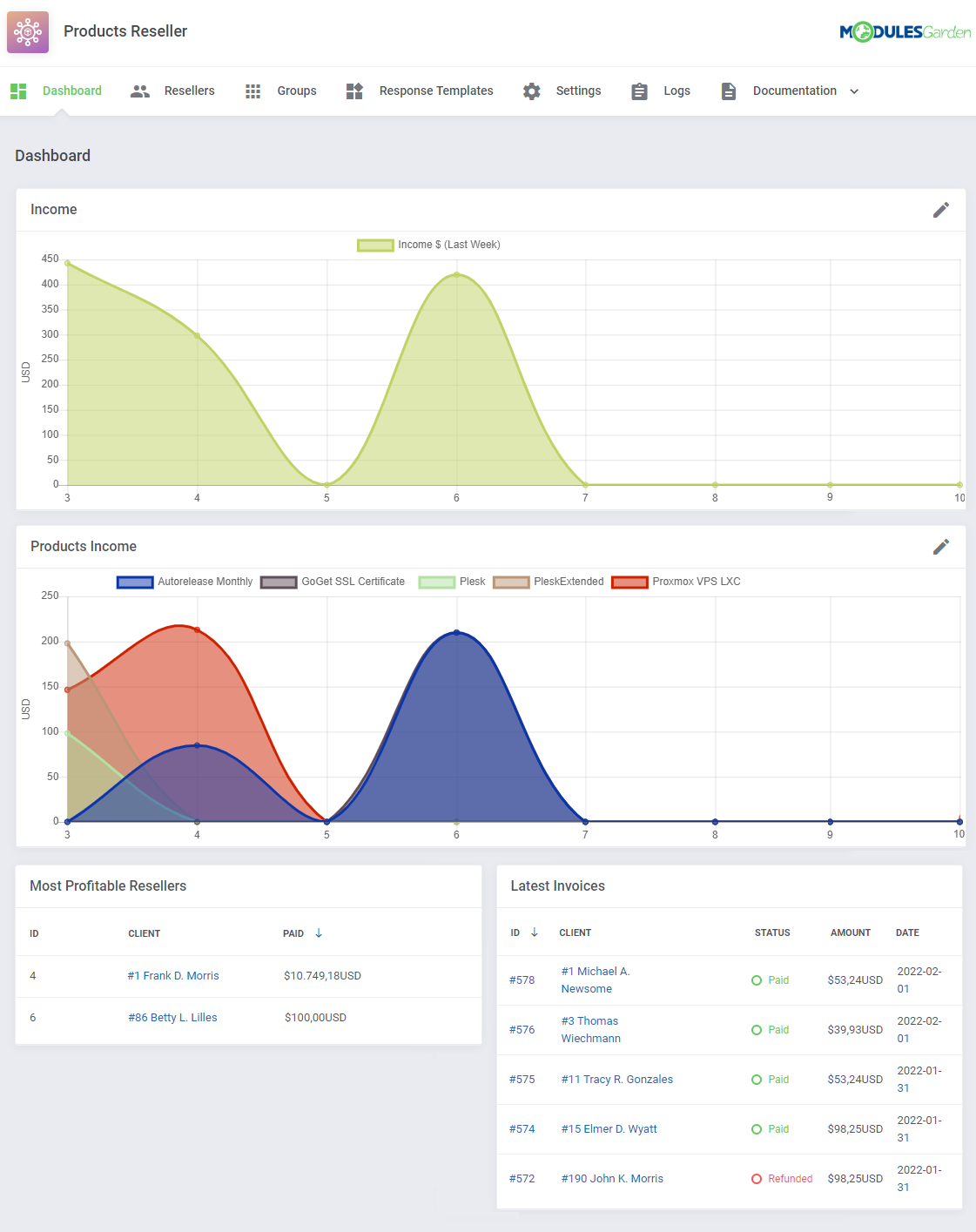This screenshot has width=976, height=1232.
Task: Open invoice #575
Action: (x=522, y=1080)
